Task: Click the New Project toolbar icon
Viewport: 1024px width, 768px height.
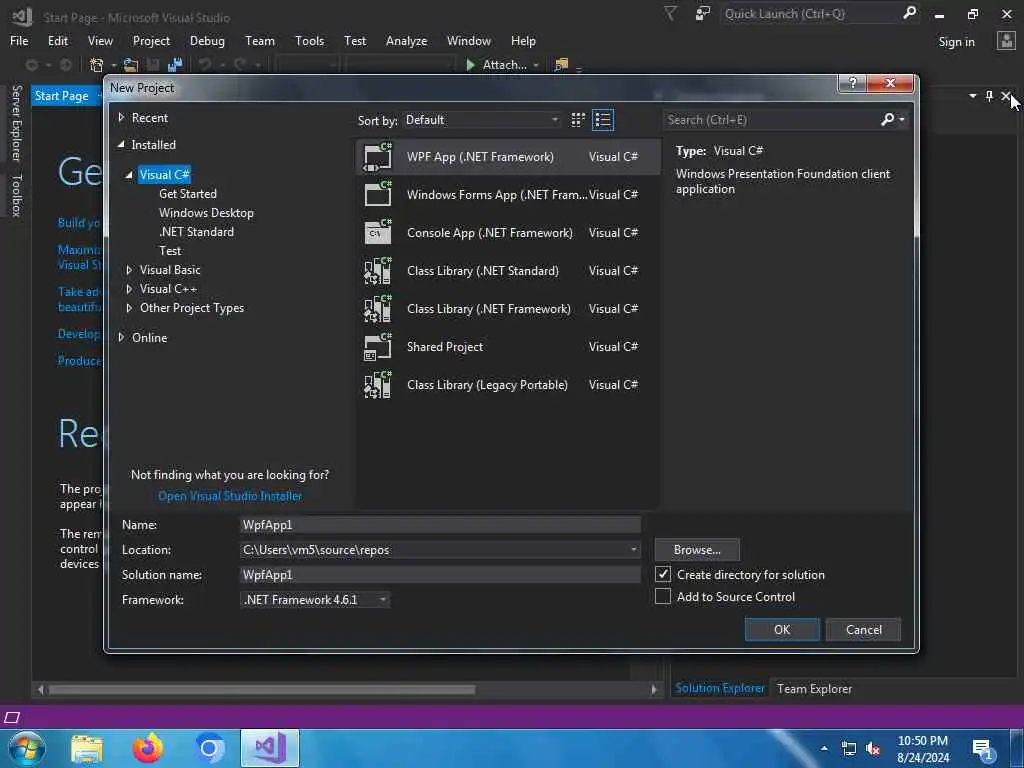Action: click(97, 65)
